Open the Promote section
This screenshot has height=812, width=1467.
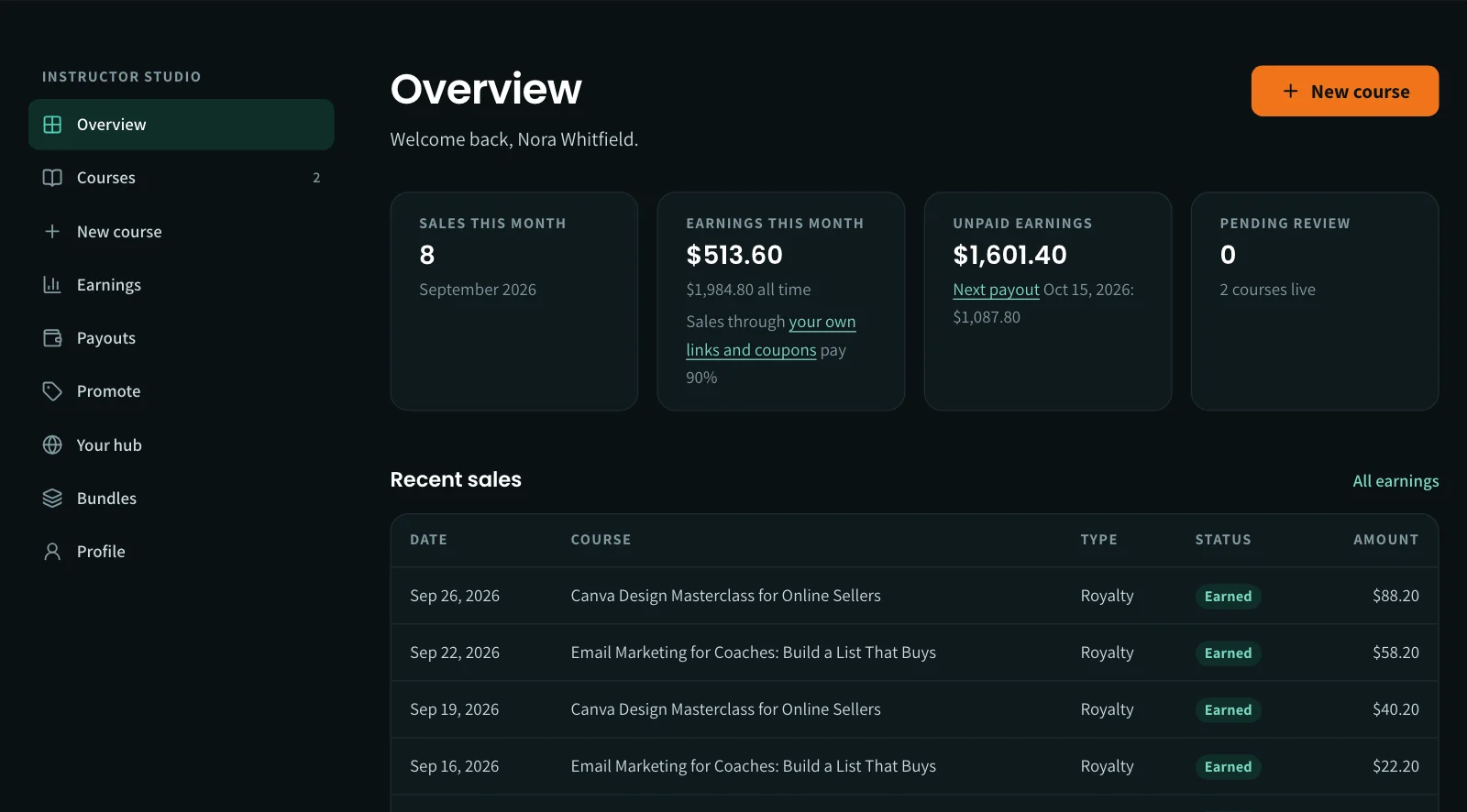click(182, 391)
